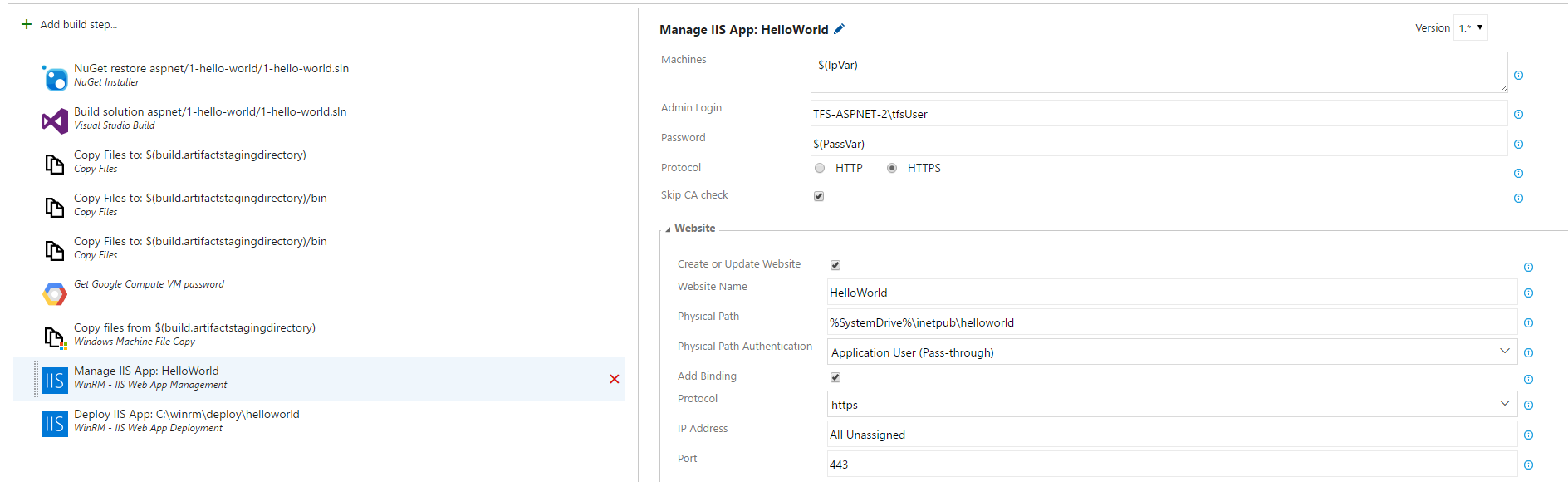Click the IP Address field All Unassigned
The width and height of the screenshot is (1568, 482).
click(1172, 434)
